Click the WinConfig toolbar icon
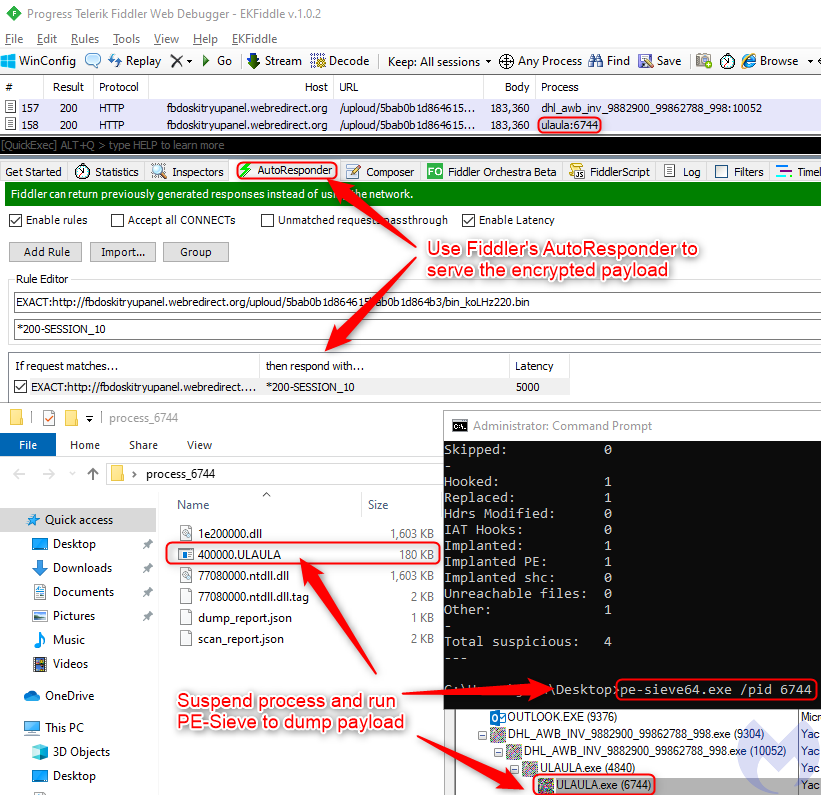This screenshot has height=795, width=821. click(x=12, y=61)
